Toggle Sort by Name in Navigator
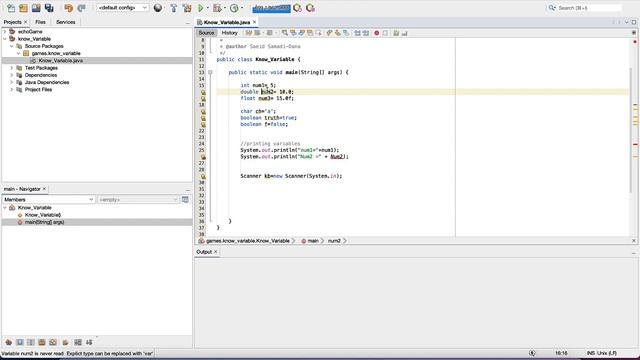Image resolution: width=640 pixels, height=360 pixels. (x=78, y=342)
